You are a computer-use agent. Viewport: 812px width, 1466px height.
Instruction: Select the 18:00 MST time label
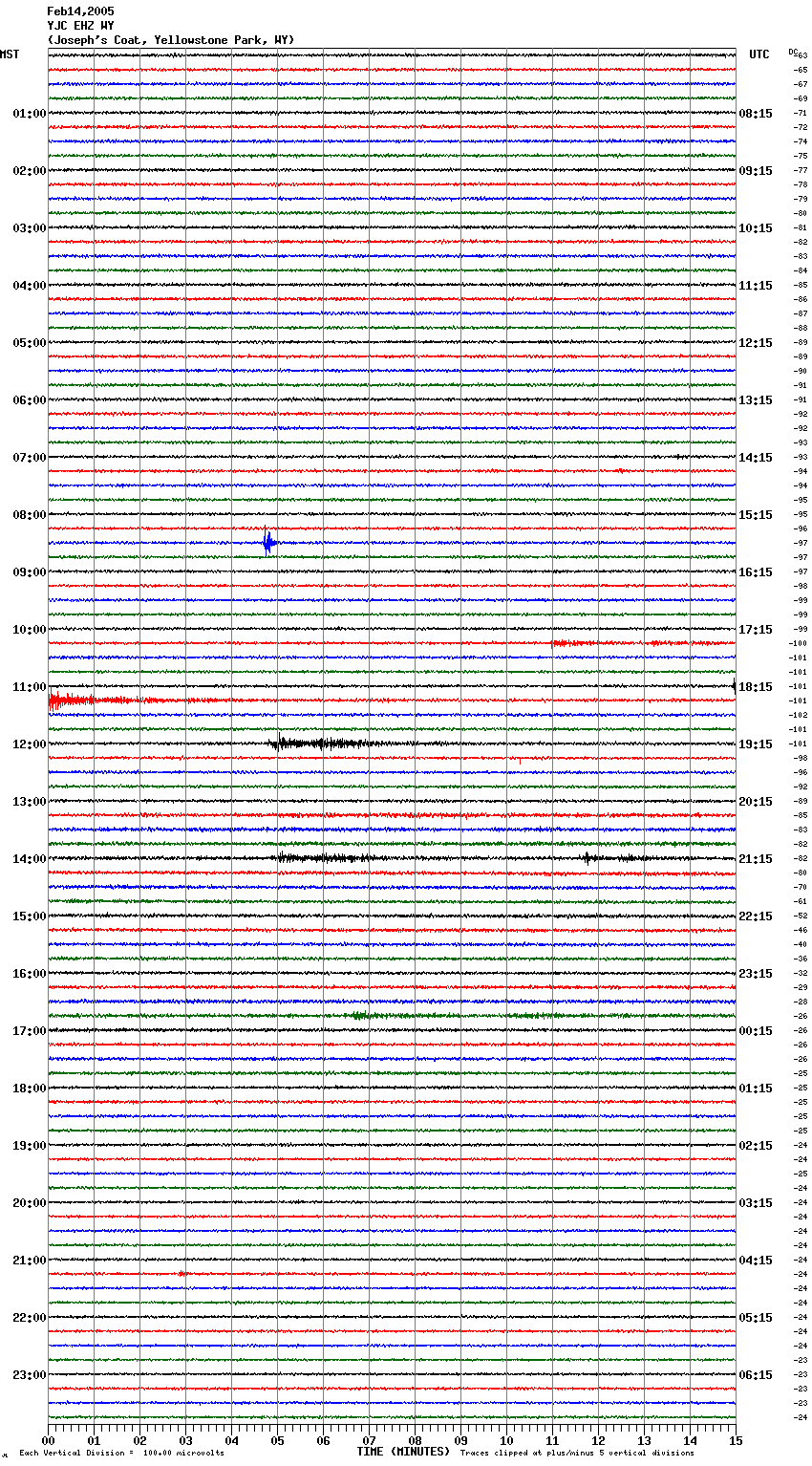[30, 1089]
